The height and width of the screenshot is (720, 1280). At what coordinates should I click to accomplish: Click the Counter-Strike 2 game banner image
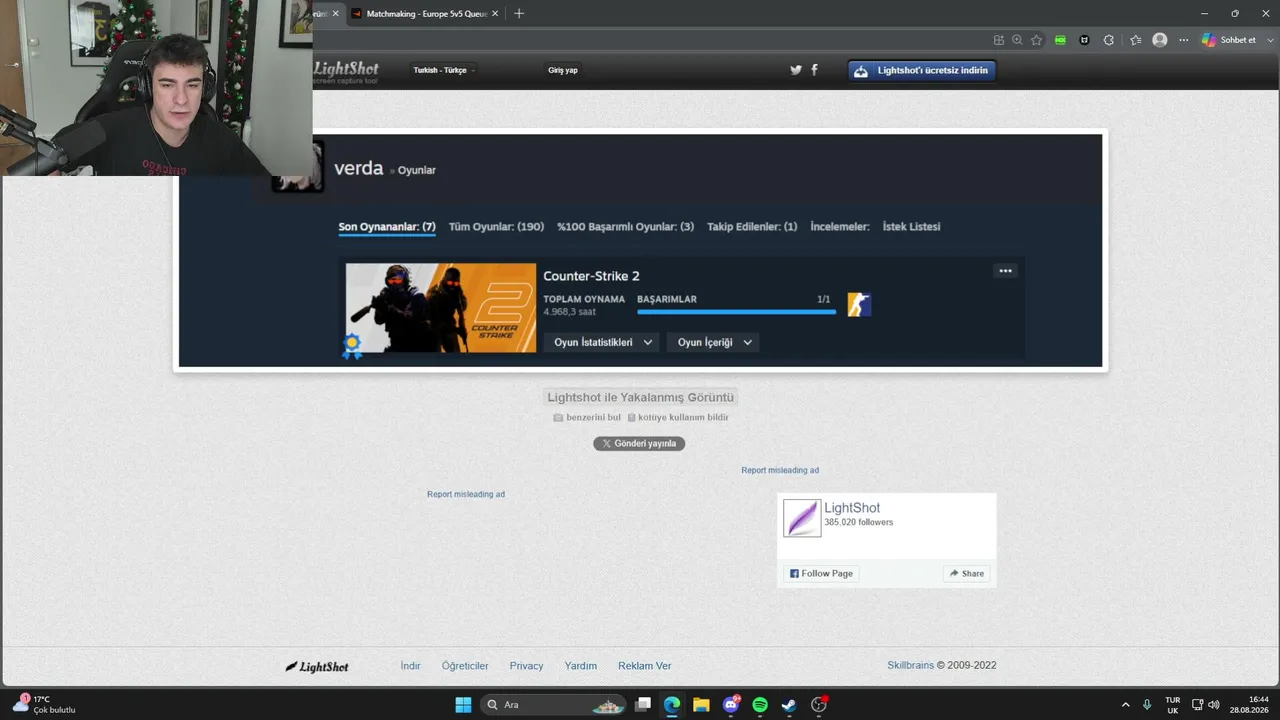441,308
